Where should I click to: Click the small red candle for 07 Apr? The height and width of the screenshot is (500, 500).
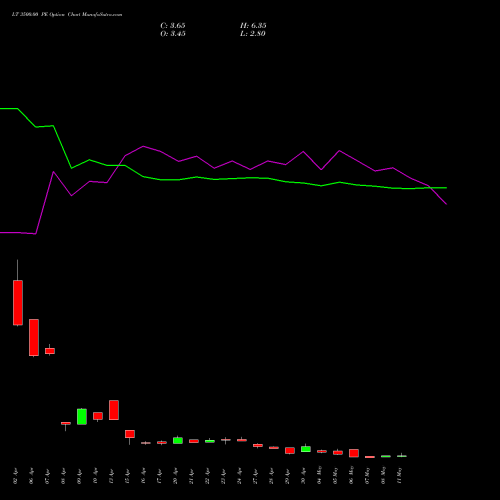(50, 351)
